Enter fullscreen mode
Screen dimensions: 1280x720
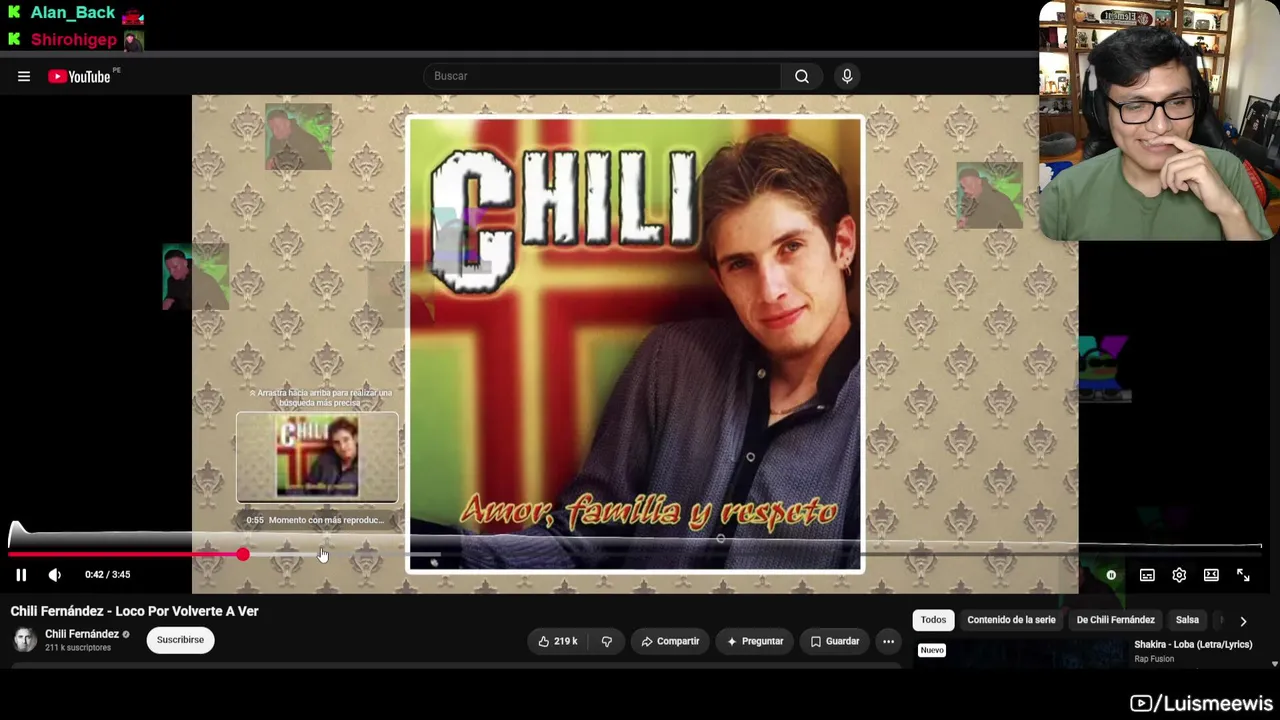[1243, 575]
